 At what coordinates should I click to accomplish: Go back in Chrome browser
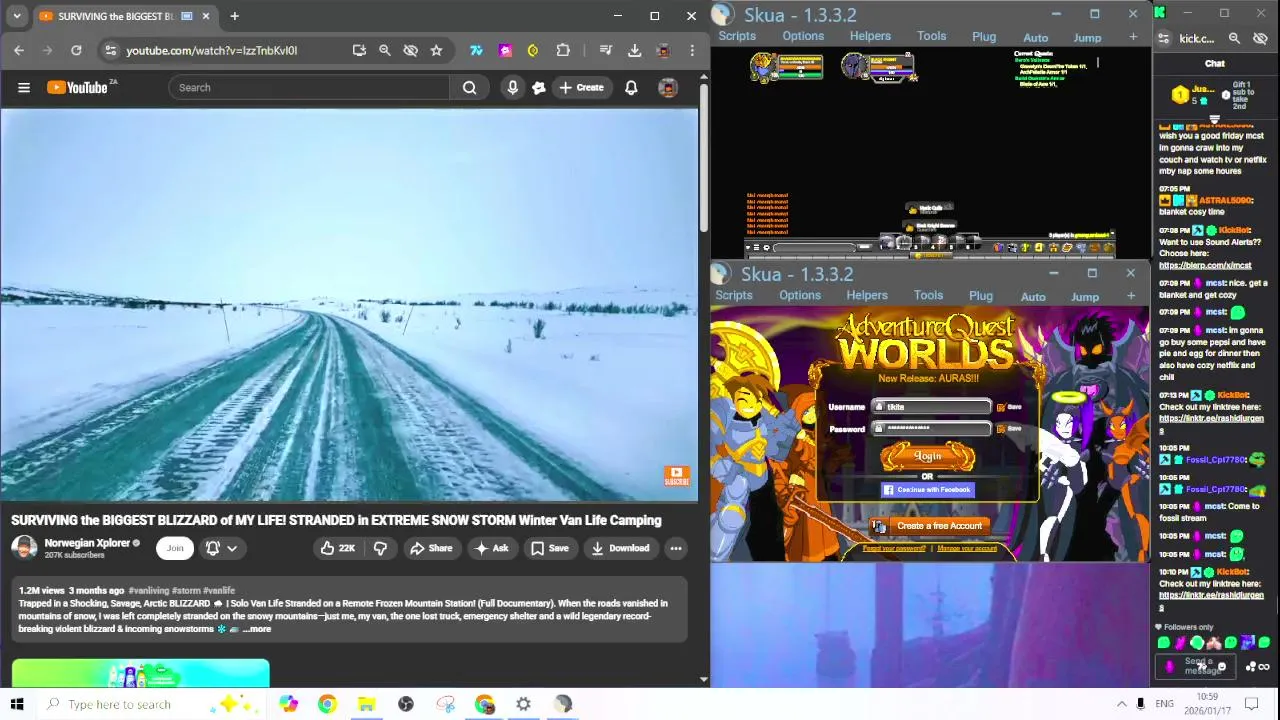[x=19, y=50]
